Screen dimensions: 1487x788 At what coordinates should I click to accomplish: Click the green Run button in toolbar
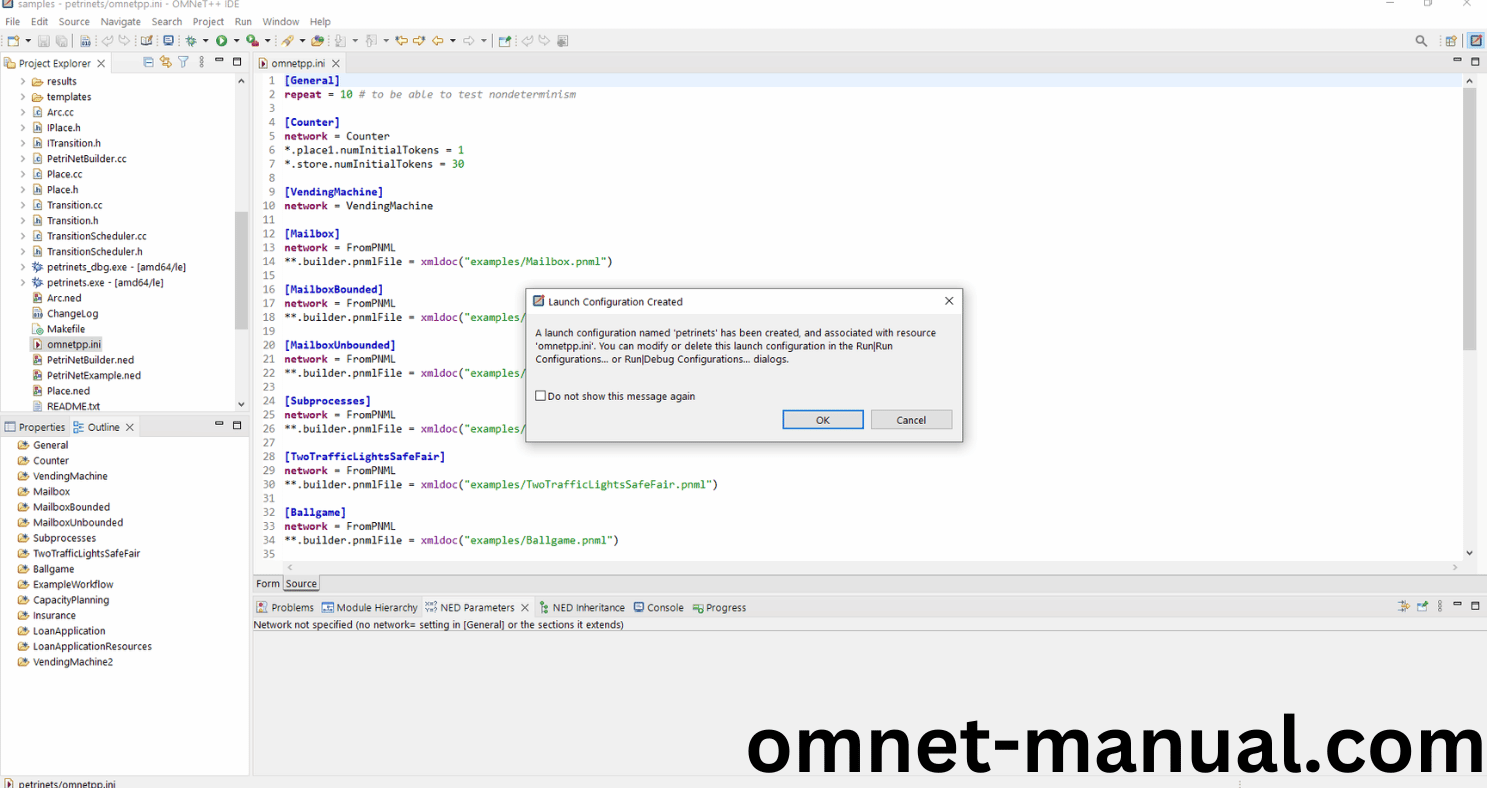pos(221,41)
